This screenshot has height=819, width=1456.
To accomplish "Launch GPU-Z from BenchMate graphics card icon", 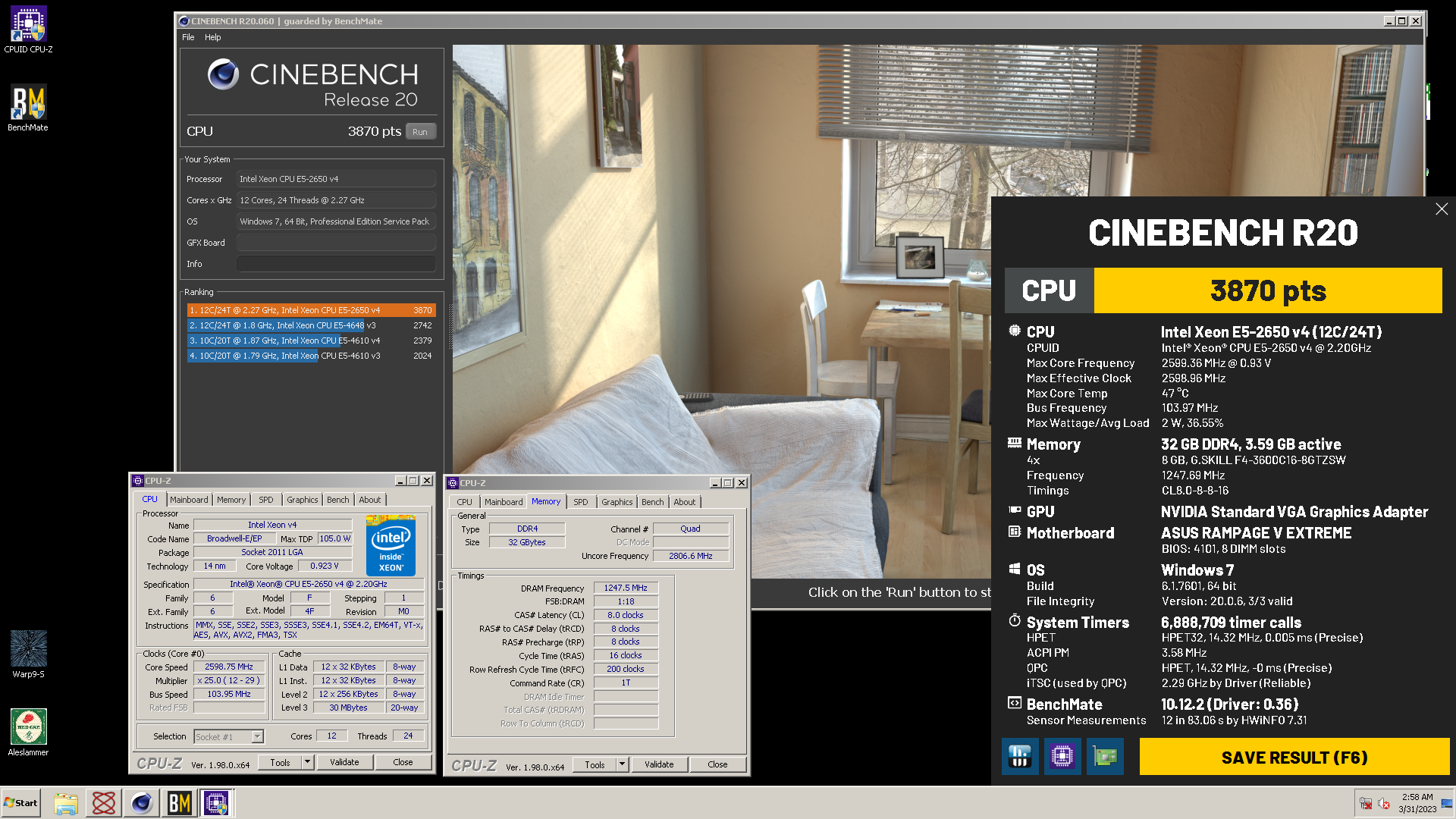I will pos(1105,756).
